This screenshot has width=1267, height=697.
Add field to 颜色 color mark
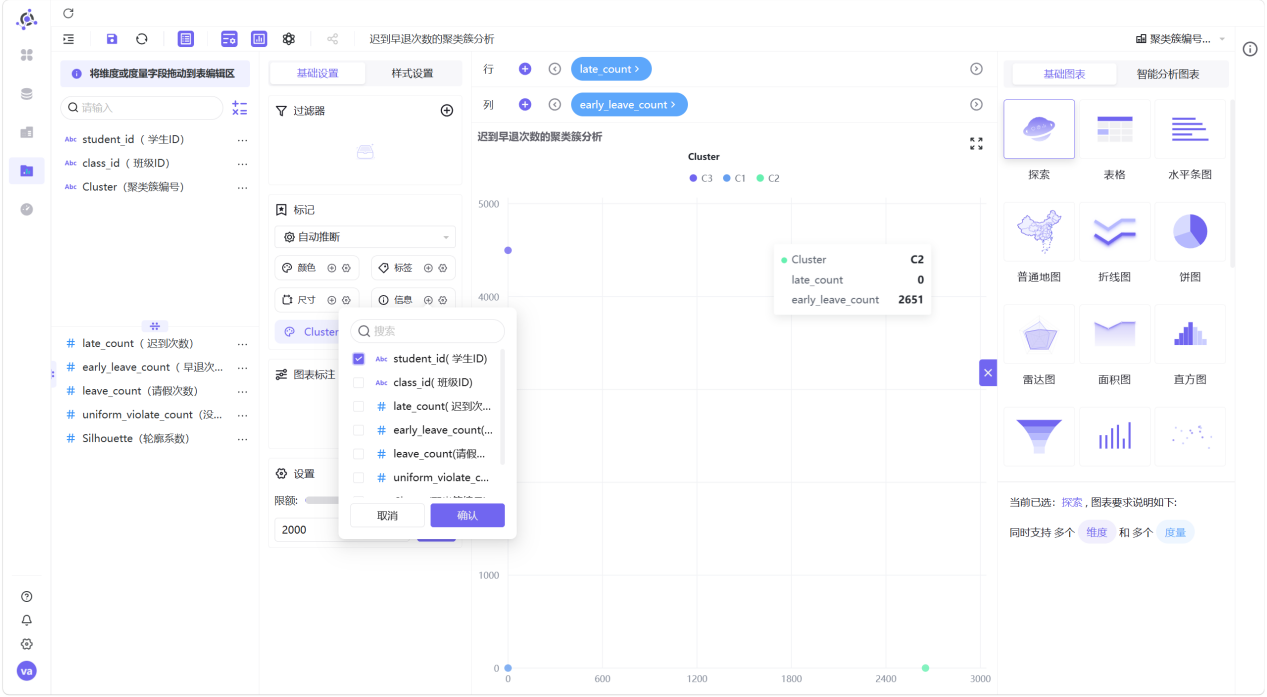(332, 268)
